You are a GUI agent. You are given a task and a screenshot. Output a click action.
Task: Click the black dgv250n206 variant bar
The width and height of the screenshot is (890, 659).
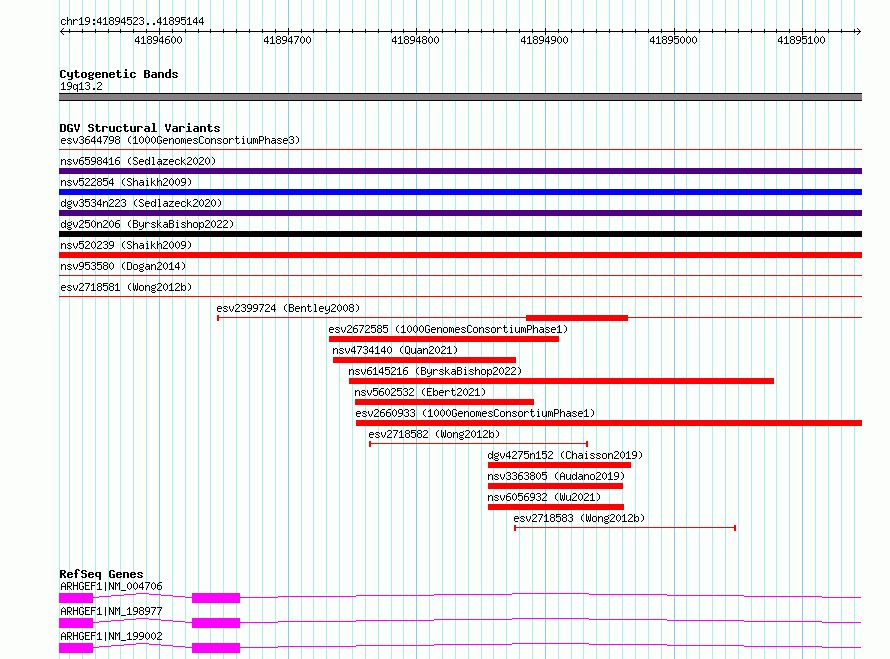click(460, 234)
